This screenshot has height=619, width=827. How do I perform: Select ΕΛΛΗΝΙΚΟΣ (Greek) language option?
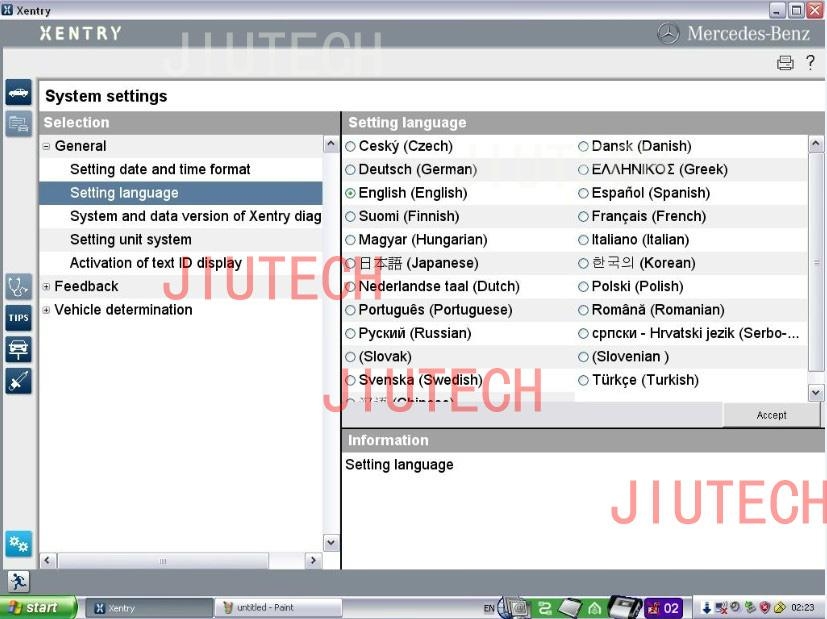click(x=653, y=169)
